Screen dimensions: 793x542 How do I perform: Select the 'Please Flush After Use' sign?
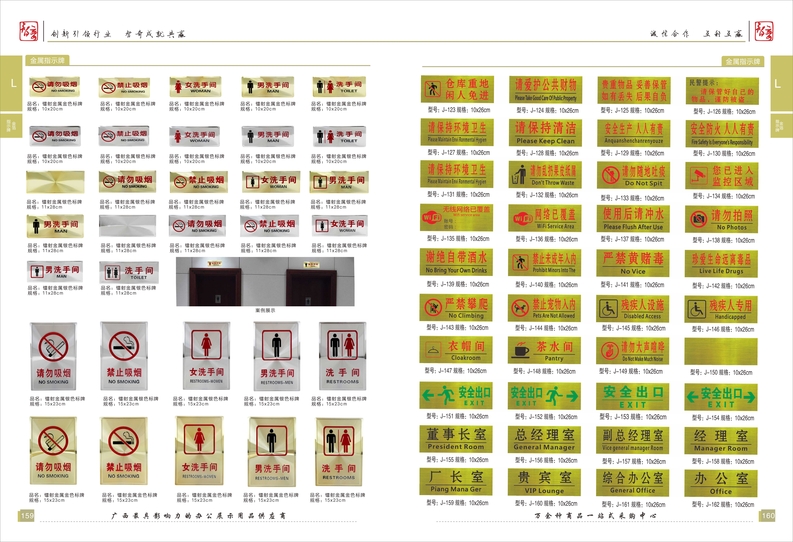coord(632,218)
